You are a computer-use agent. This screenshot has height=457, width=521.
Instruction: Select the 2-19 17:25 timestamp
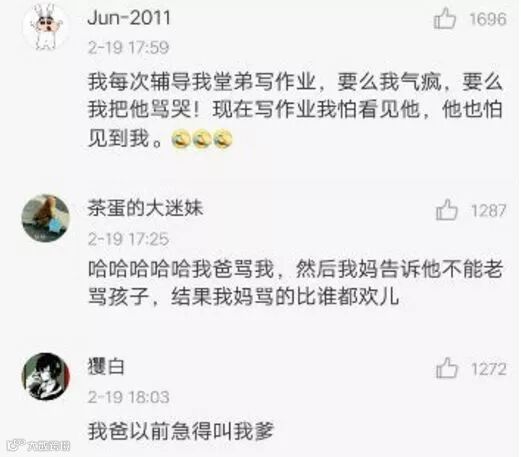[129, 239]
